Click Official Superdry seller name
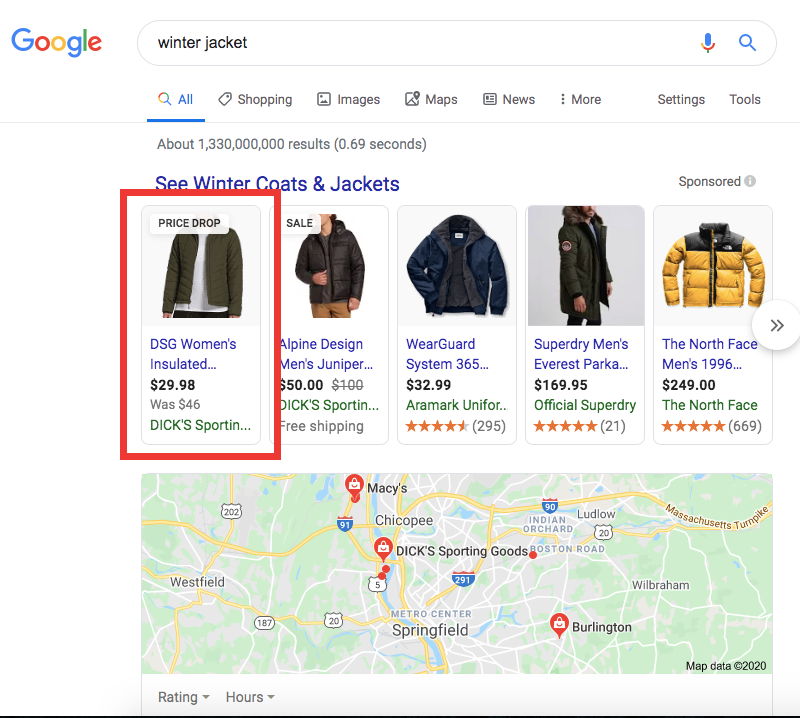 (585, 405)
